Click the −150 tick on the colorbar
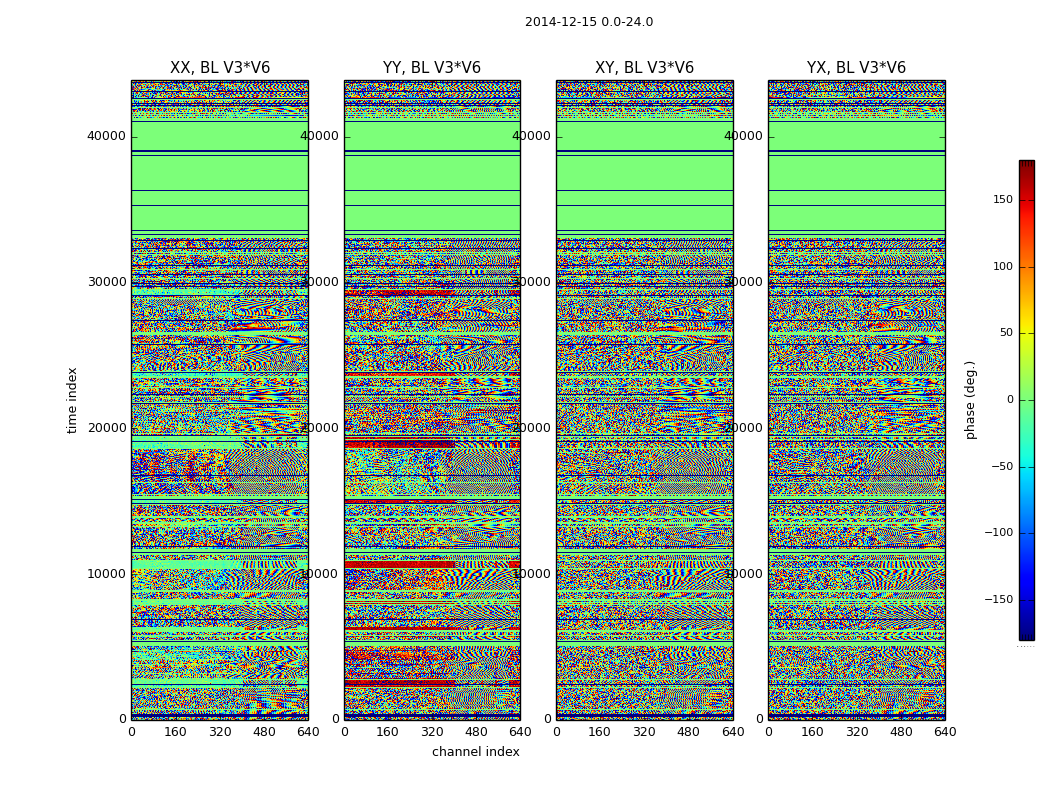The height and width of the screenshot is (800, 1050). click(998, 599)
